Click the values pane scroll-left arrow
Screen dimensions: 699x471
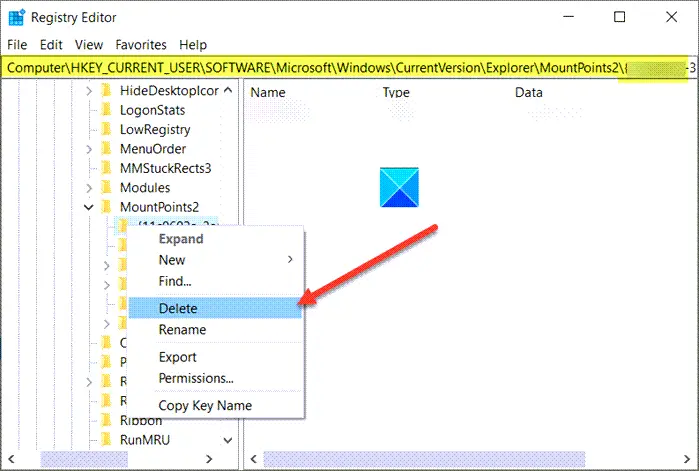click(x=254, y=459)
